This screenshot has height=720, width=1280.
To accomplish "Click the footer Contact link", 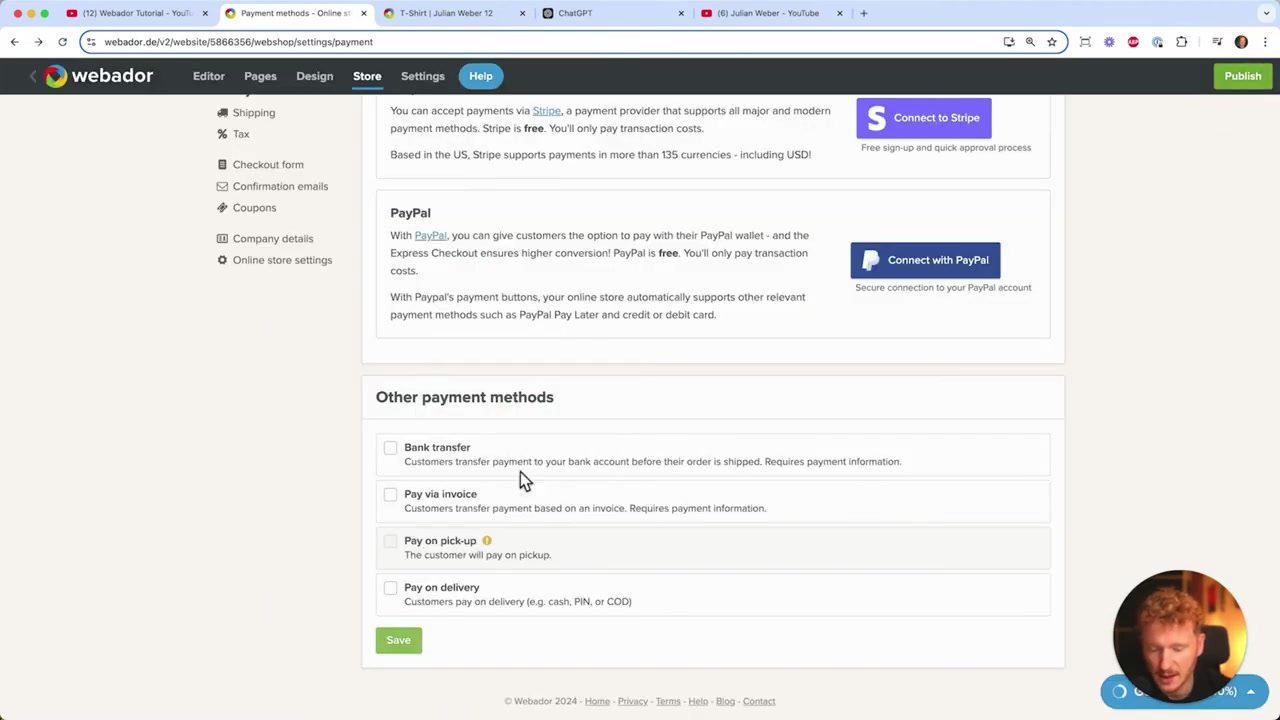I will click(759, 701).
